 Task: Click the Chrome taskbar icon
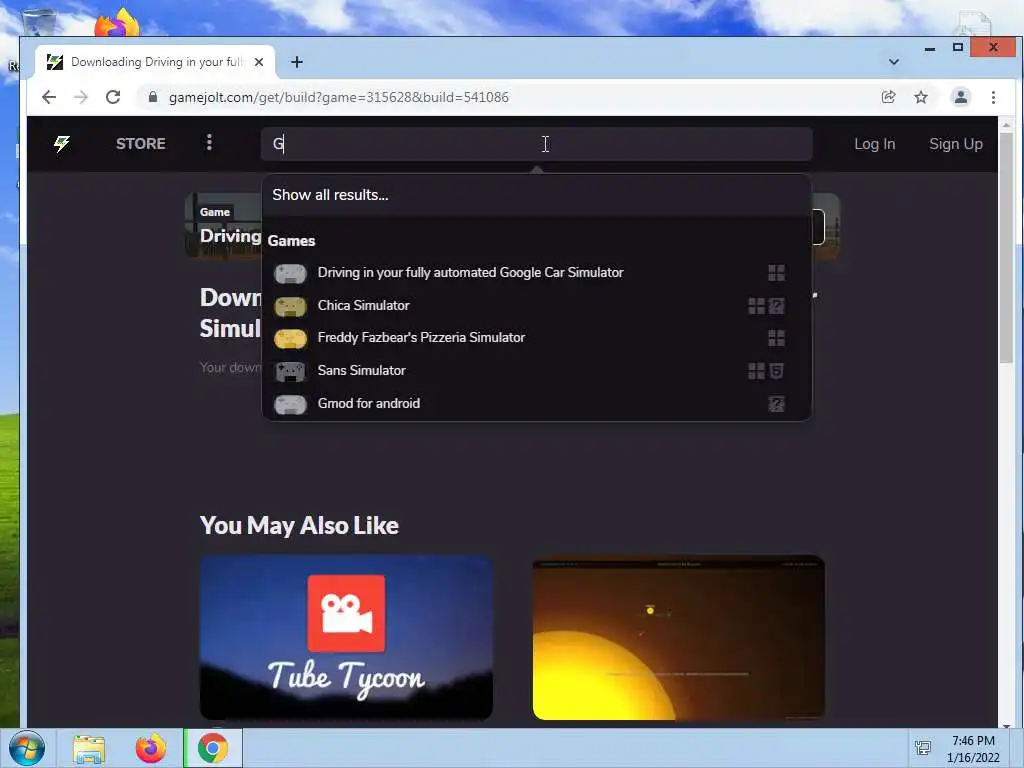tap(213, 748)
